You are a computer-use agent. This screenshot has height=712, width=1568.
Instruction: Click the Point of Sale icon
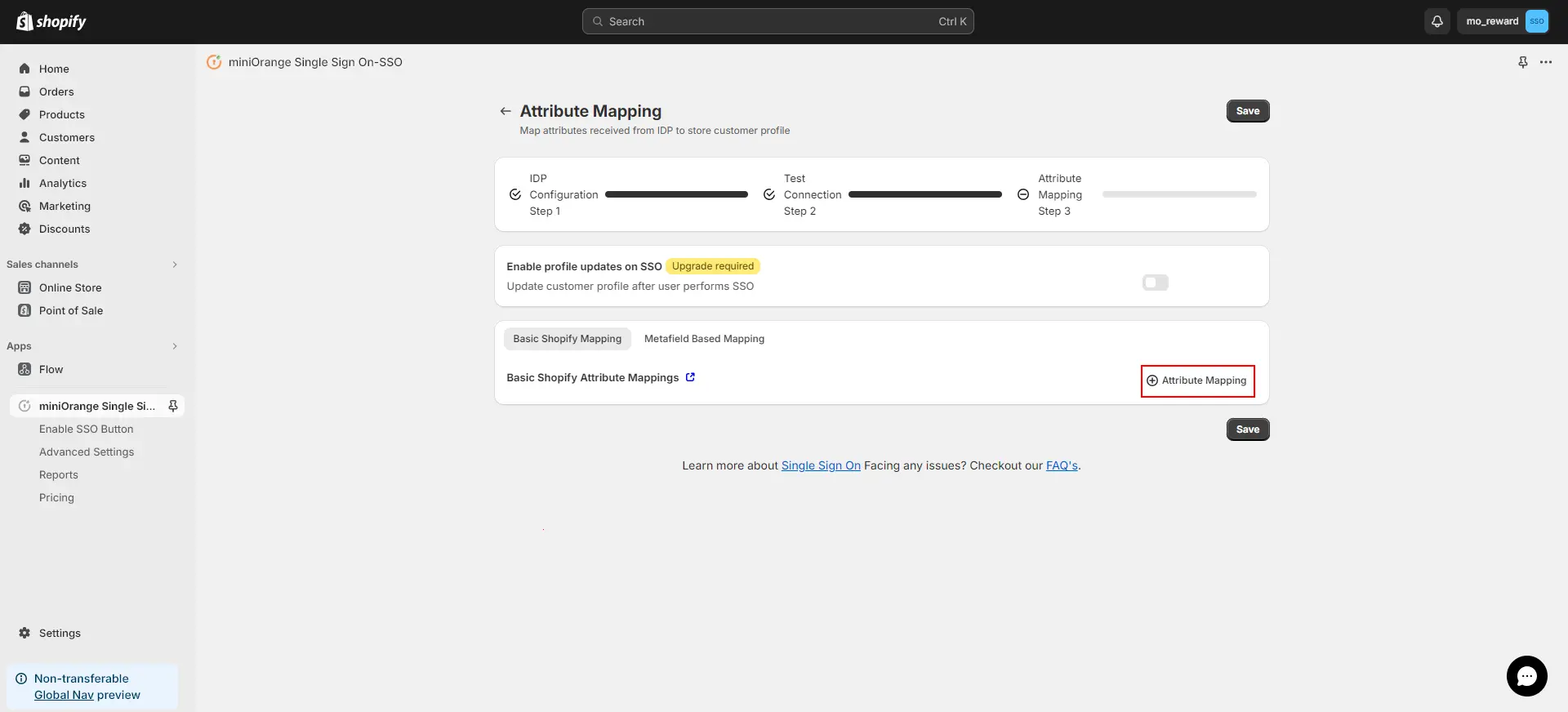click(24, 310)
